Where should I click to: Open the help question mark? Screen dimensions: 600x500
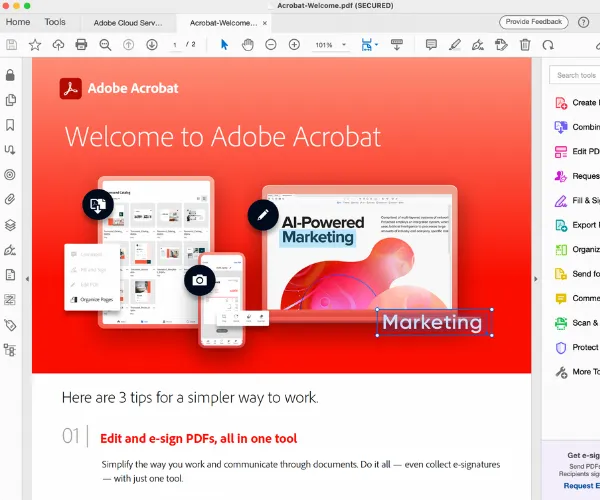pyautogui.click(x=583, y=22)
